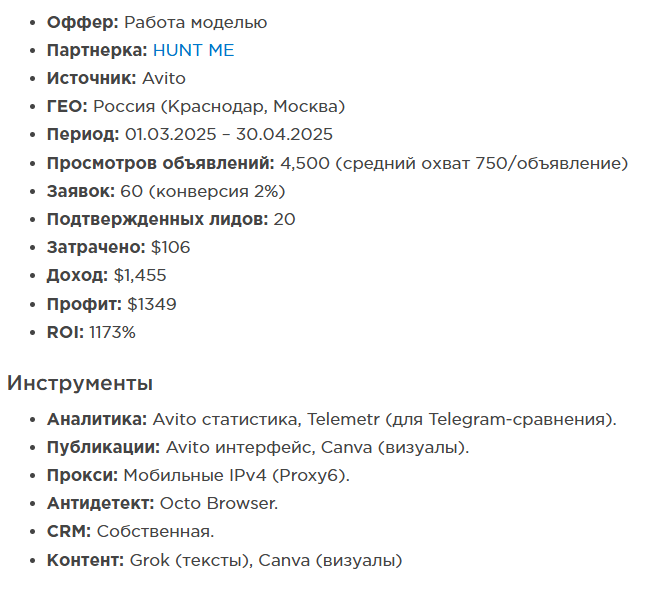Click the Затрачено $106 value
Viewport: 645px width, 595px height.
point(170,247)
